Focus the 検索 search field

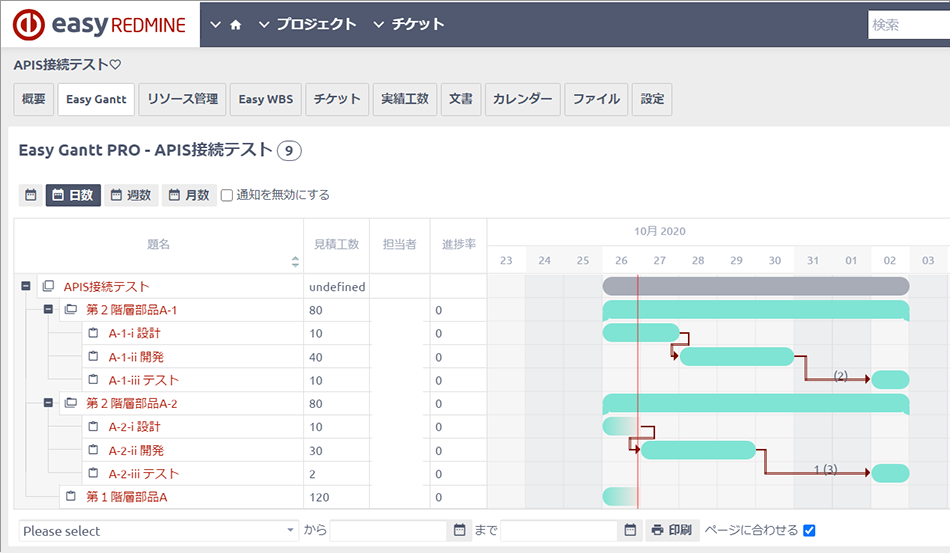coord(909,25)
